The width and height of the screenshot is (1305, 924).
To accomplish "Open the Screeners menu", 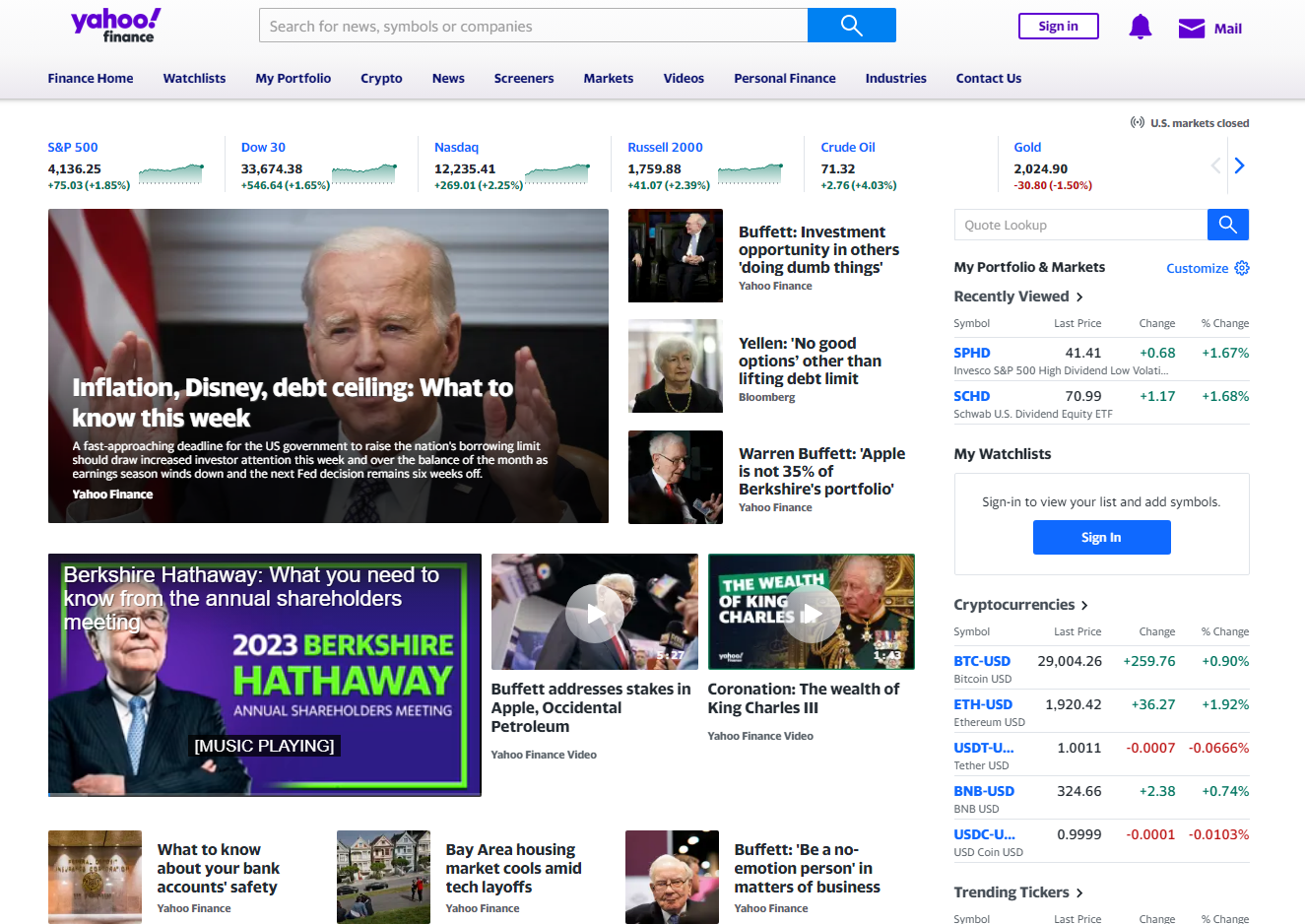I will (x=524, y=79).
